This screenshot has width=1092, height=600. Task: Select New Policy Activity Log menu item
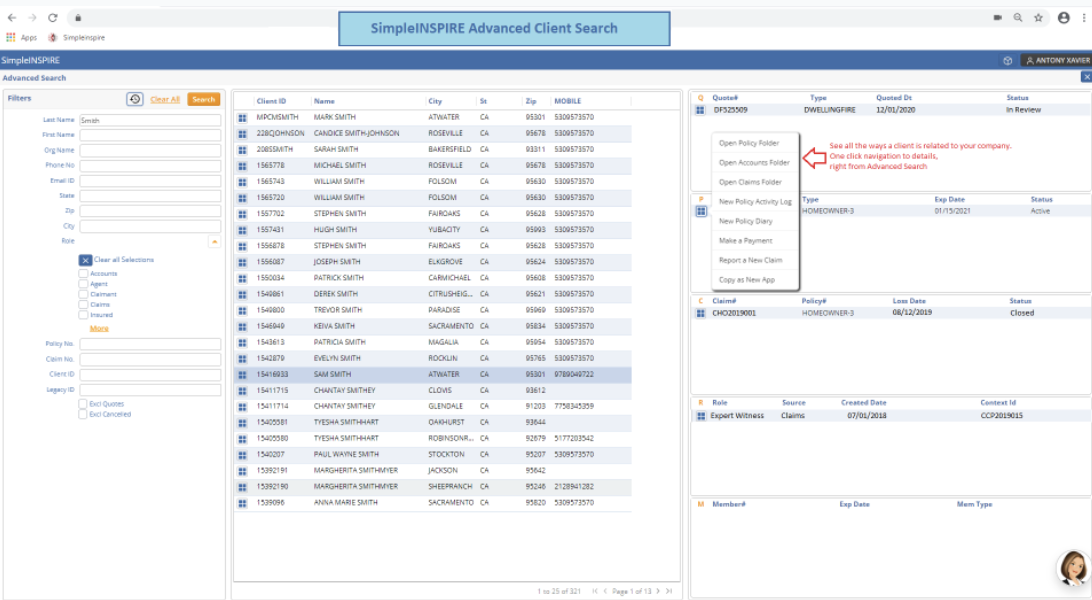tap(755, 202)
